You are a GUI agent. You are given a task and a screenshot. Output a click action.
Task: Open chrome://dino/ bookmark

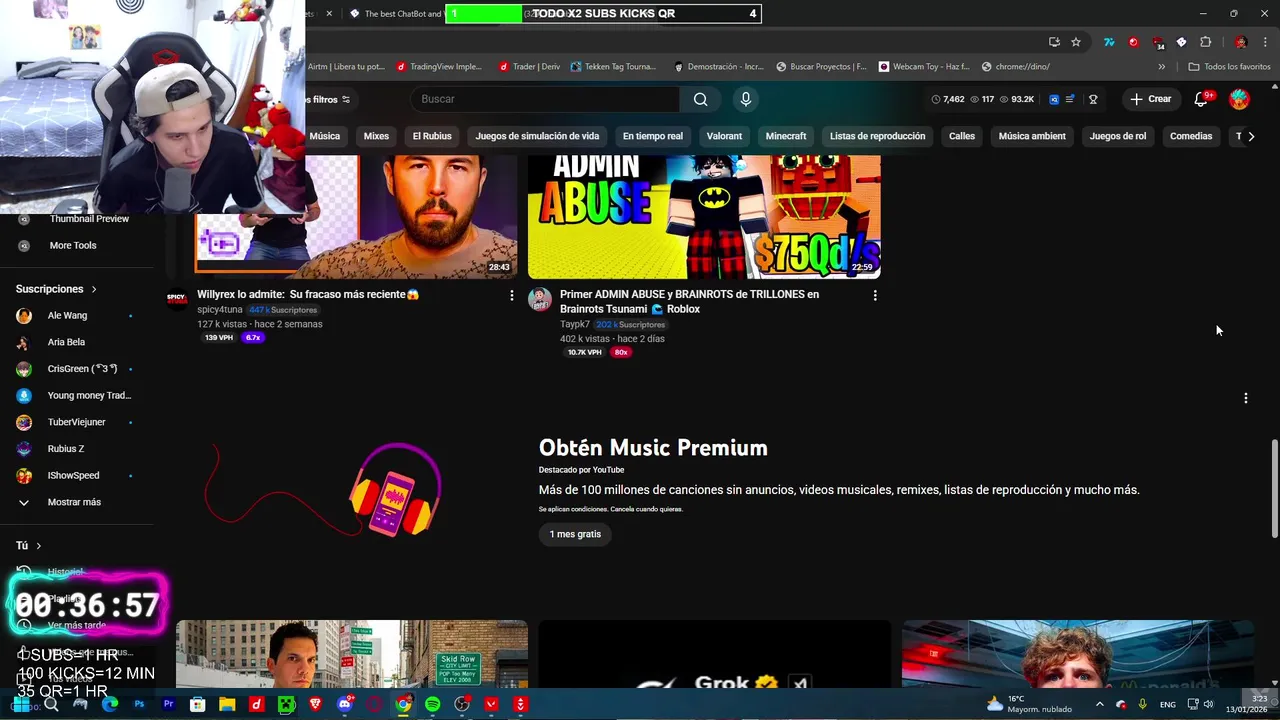[1016, 67]
